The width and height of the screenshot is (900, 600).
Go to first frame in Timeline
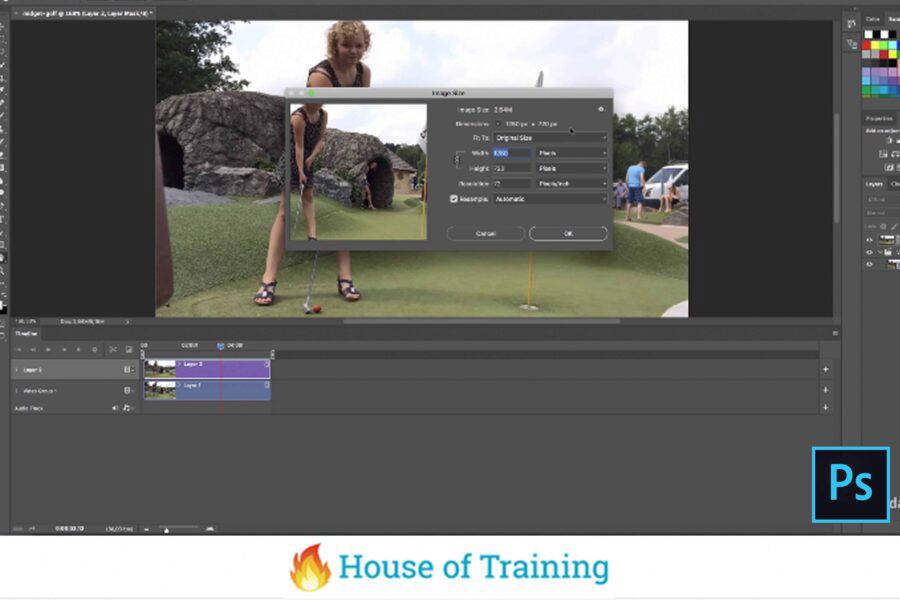pyautogui.click(x=19, y=349)
